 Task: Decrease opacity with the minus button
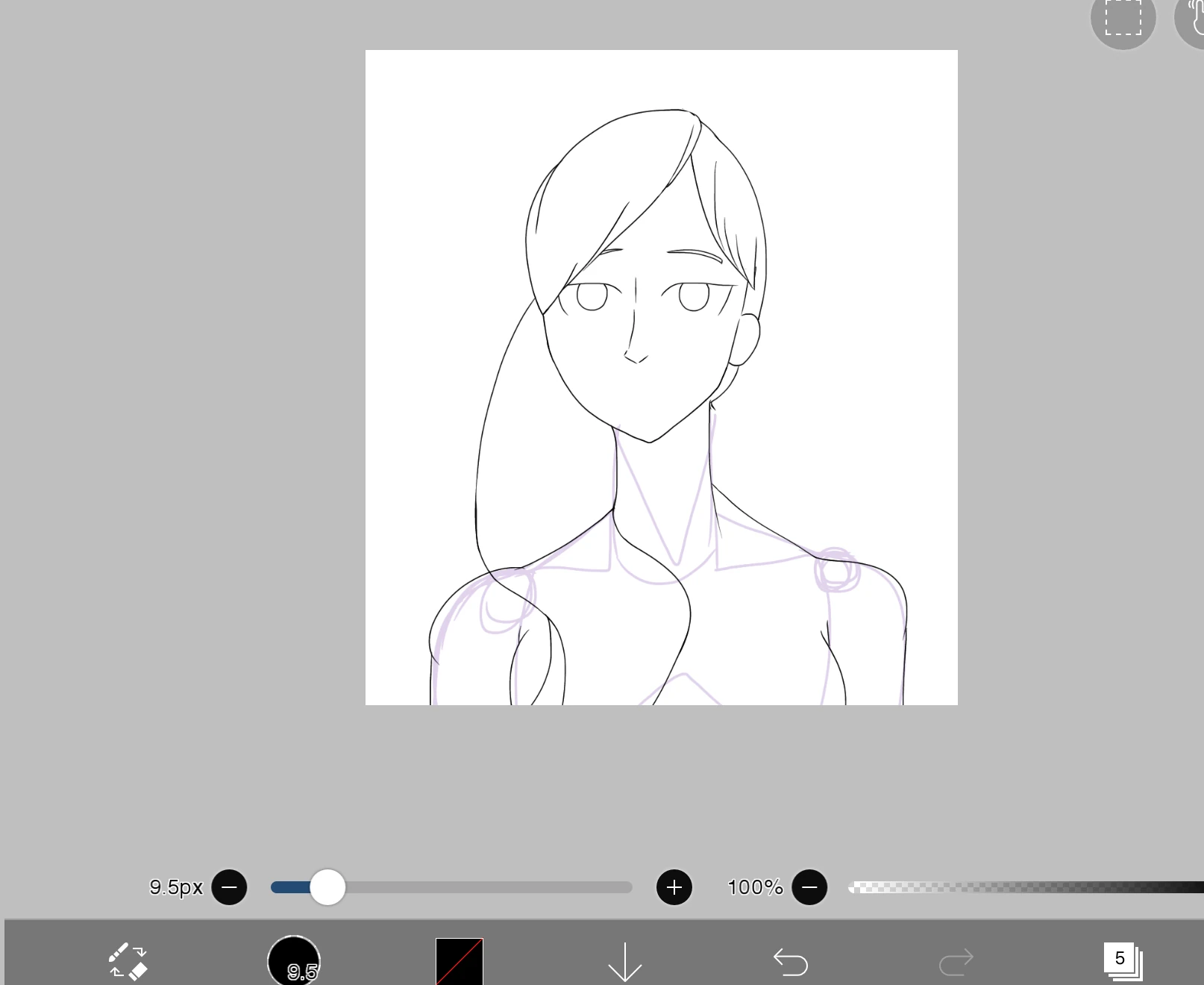(x=809, y=887)
